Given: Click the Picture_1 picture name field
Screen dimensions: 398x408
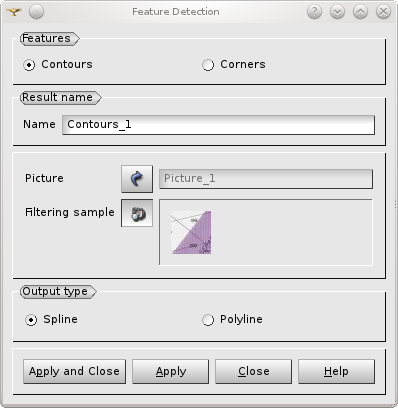Looking at the screenshot, I should 266,179.
